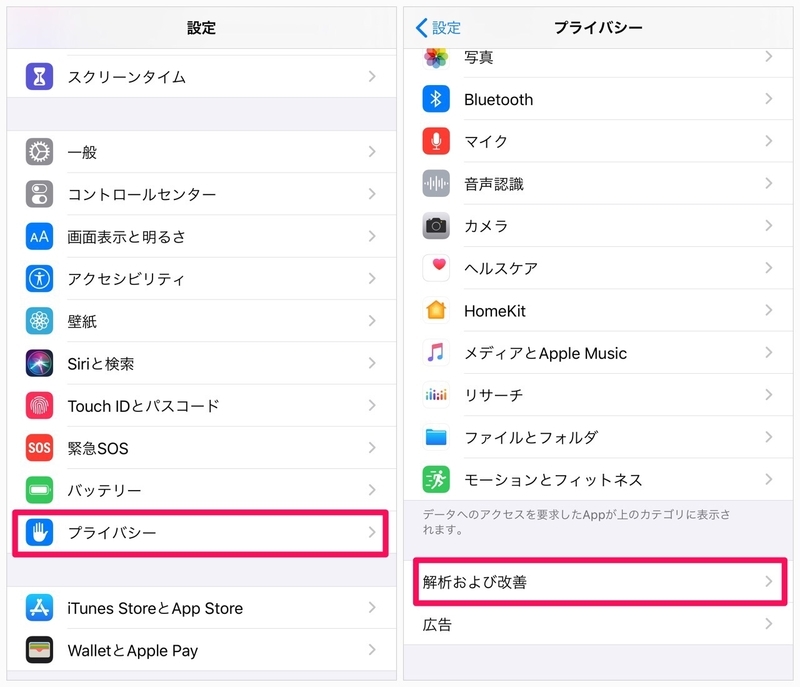The height and width of the screenshot is (687, 800).
Task: Tap the blue privacy hand icon
Action: [39, 532]
